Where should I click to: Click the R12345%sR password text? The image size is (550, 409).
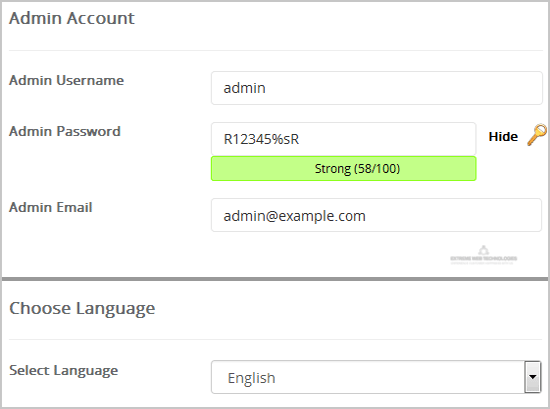tap(261, 139)
